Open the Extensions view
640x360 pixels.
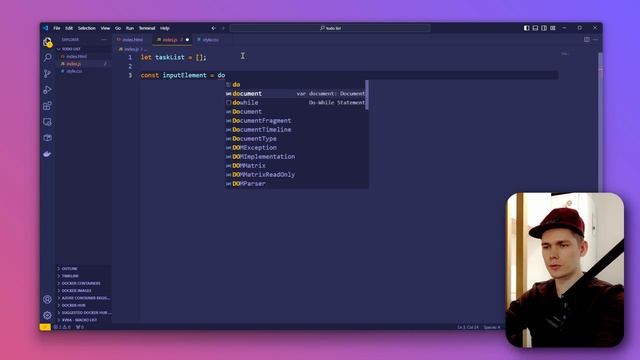(47, 106)
